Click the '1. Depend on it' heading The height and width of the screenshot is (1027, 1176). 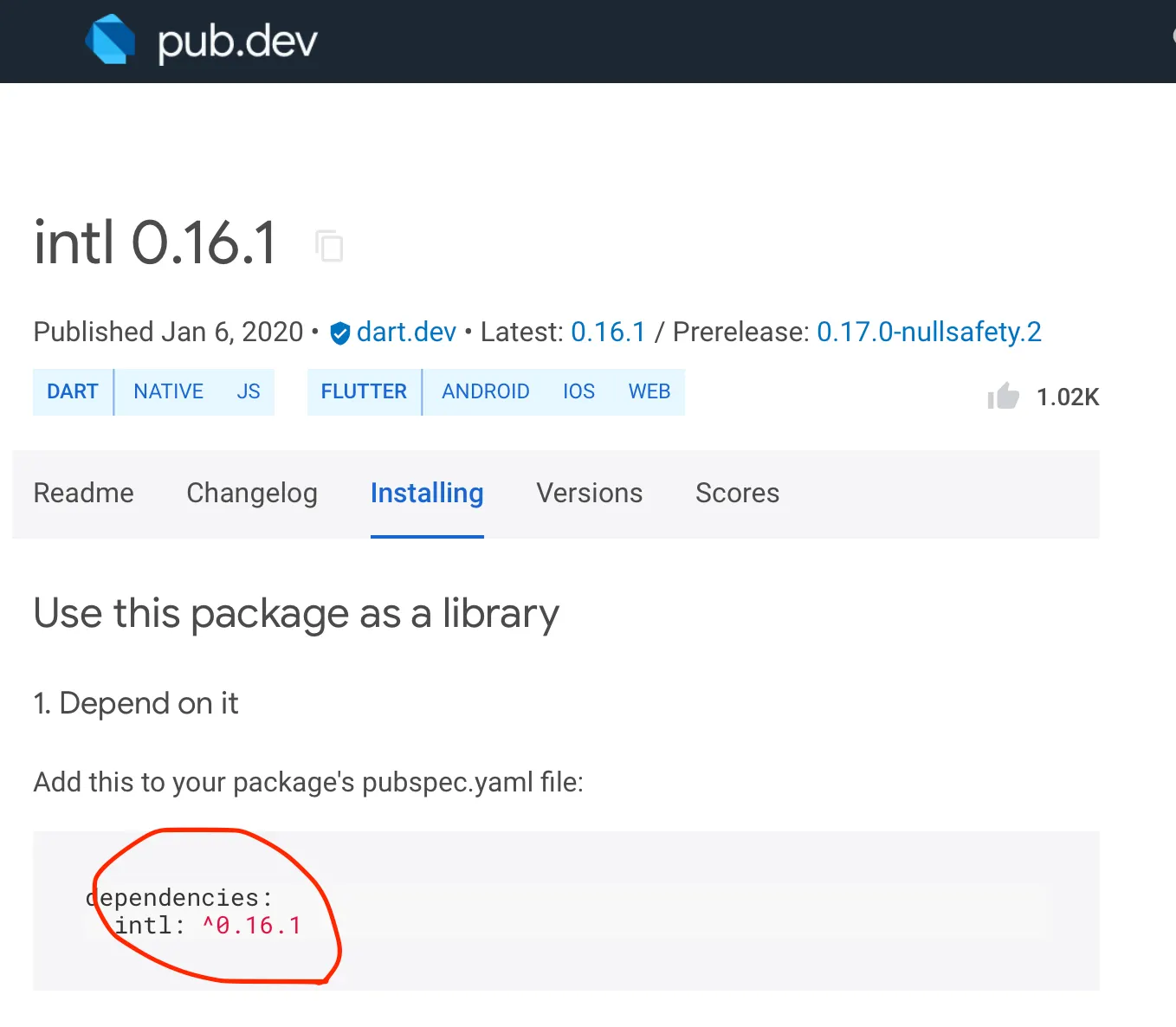click(x=135, y=703)
